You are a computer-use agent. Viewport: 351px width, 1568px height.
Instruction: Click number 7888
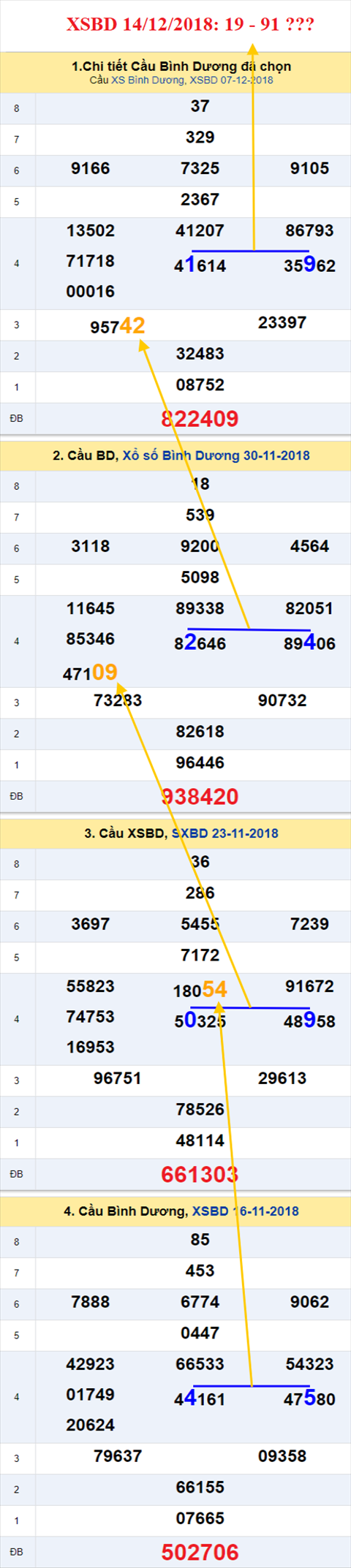tap(91, 1302)
